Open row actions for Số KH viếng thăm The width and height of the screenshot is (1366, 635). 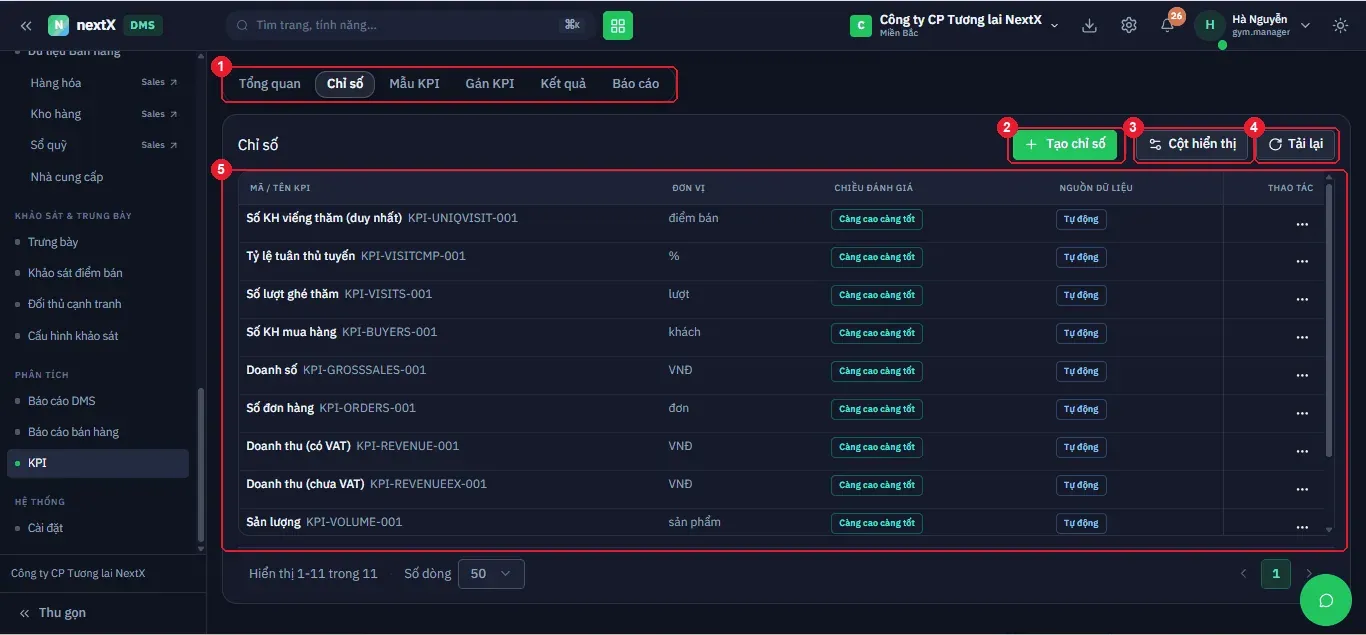(1302, 224)
